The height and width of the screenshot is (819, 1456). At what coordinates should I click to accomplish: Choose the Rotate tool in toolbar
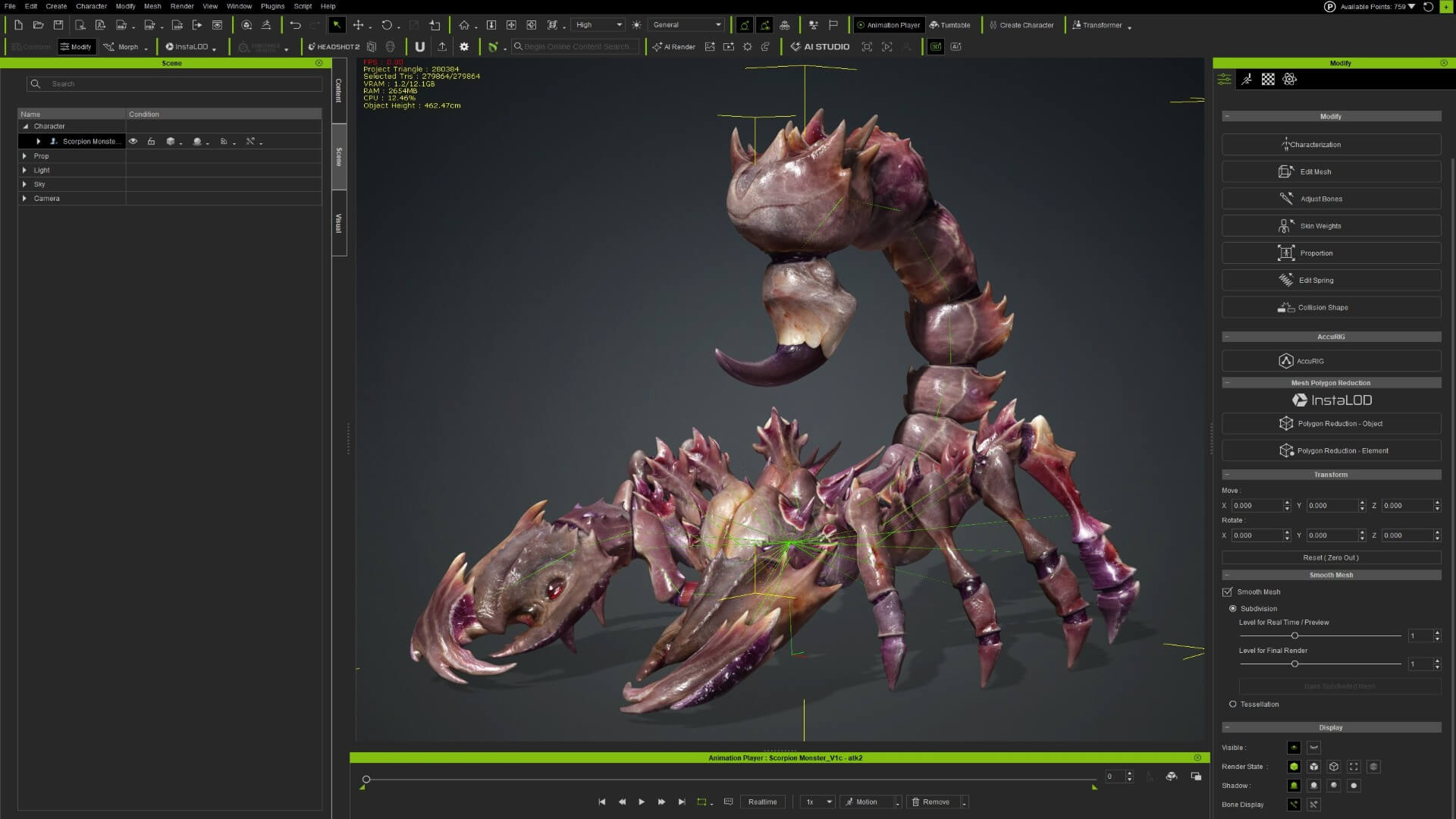point(387,25)
